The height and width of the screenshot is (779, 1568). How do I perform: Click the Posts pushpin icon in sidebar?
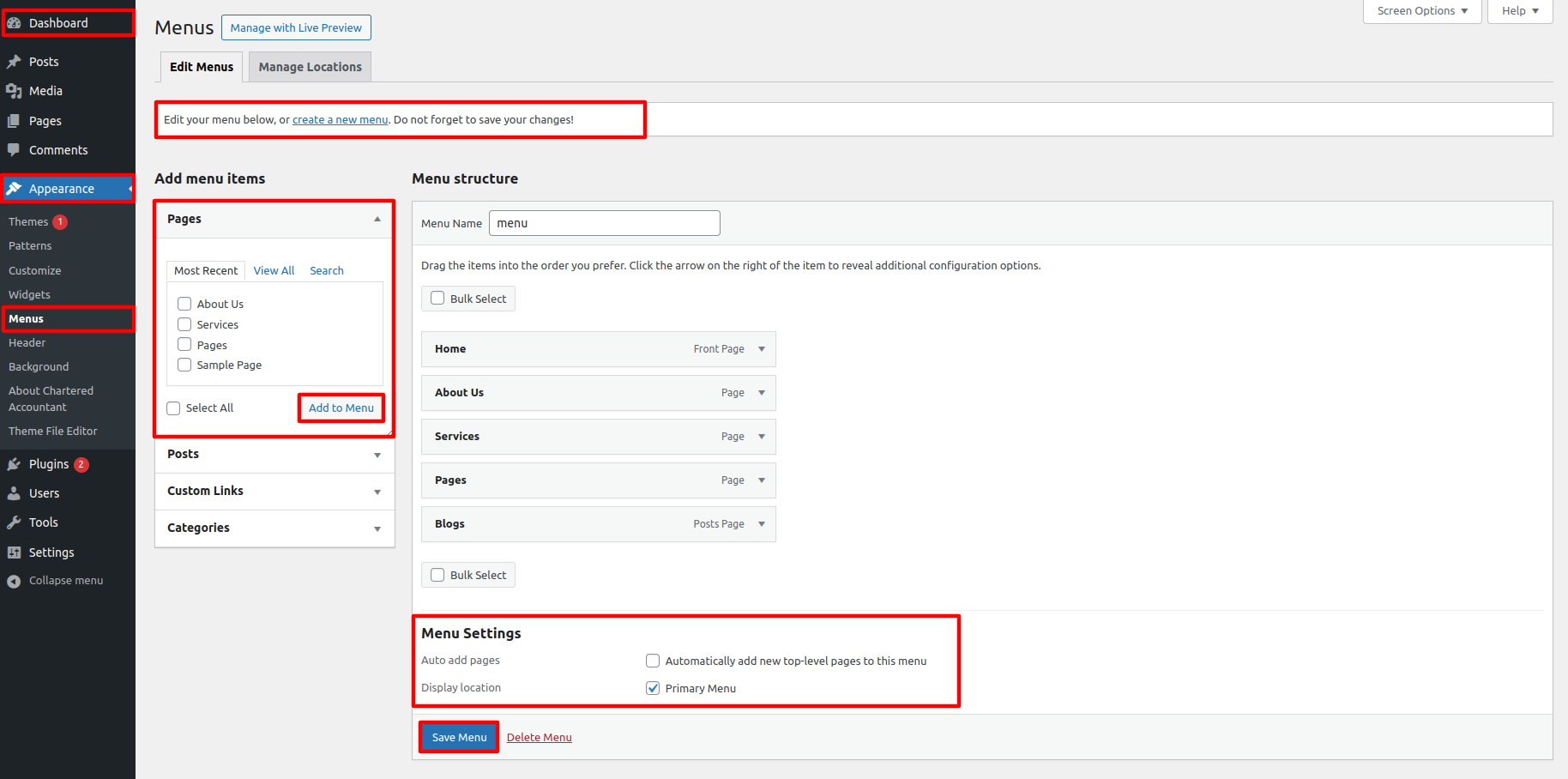pos(14,62)
